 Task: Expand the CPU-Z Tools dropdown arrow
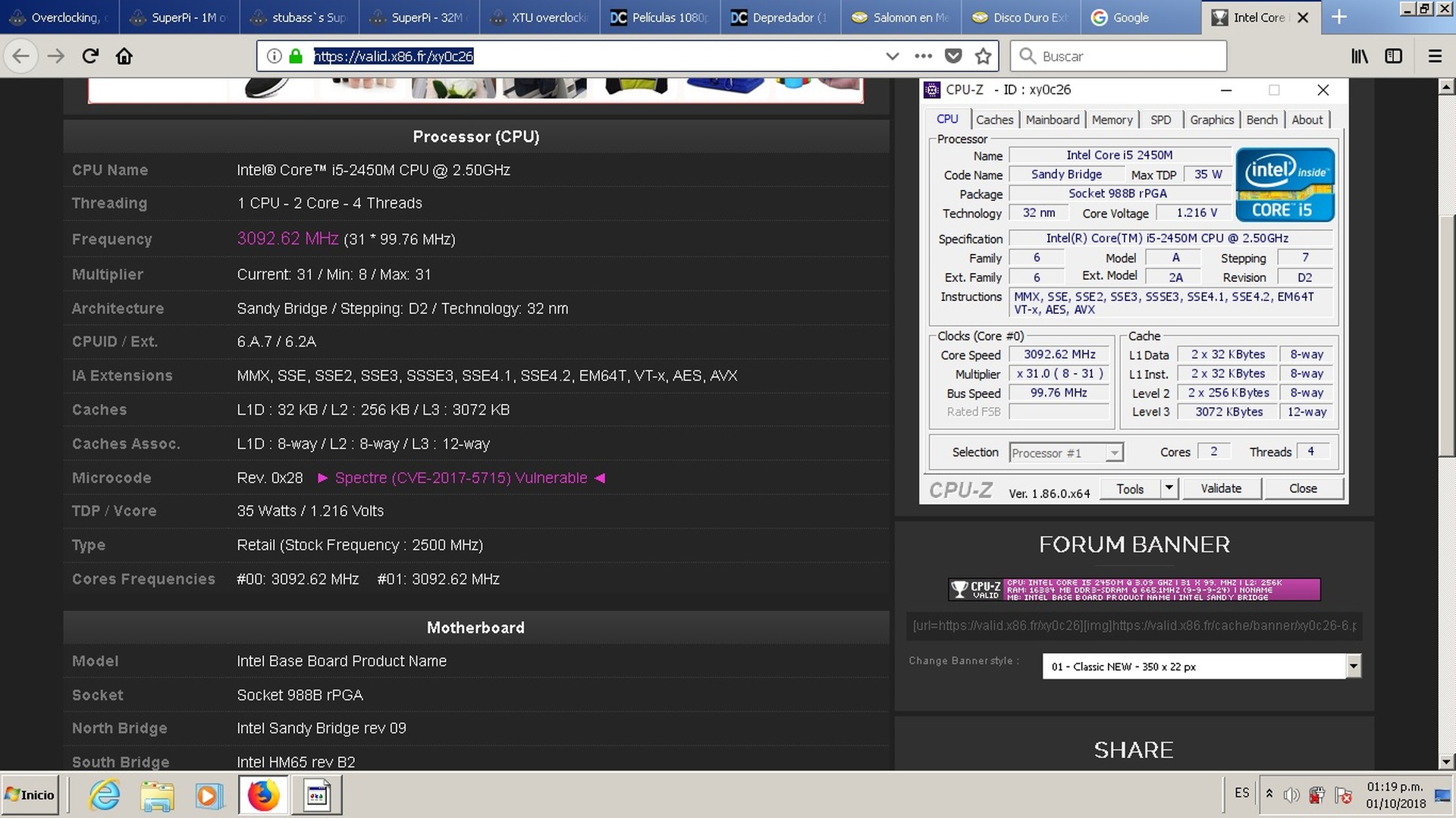(1169, 488)
